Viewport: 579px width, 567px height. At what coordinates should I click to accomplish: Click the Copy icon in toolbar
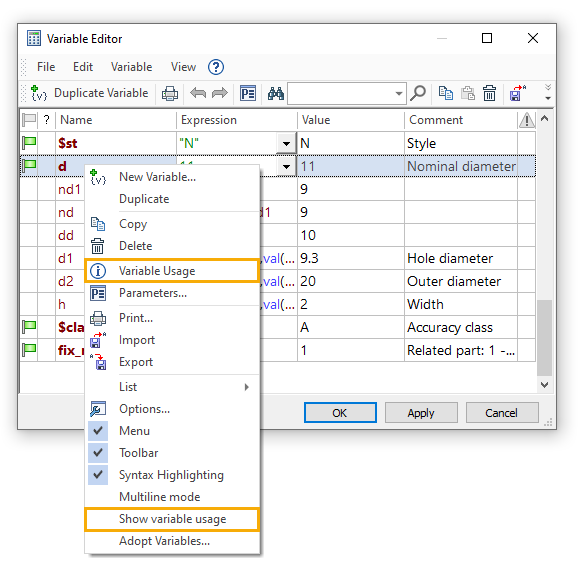click(x=446, y=93)
